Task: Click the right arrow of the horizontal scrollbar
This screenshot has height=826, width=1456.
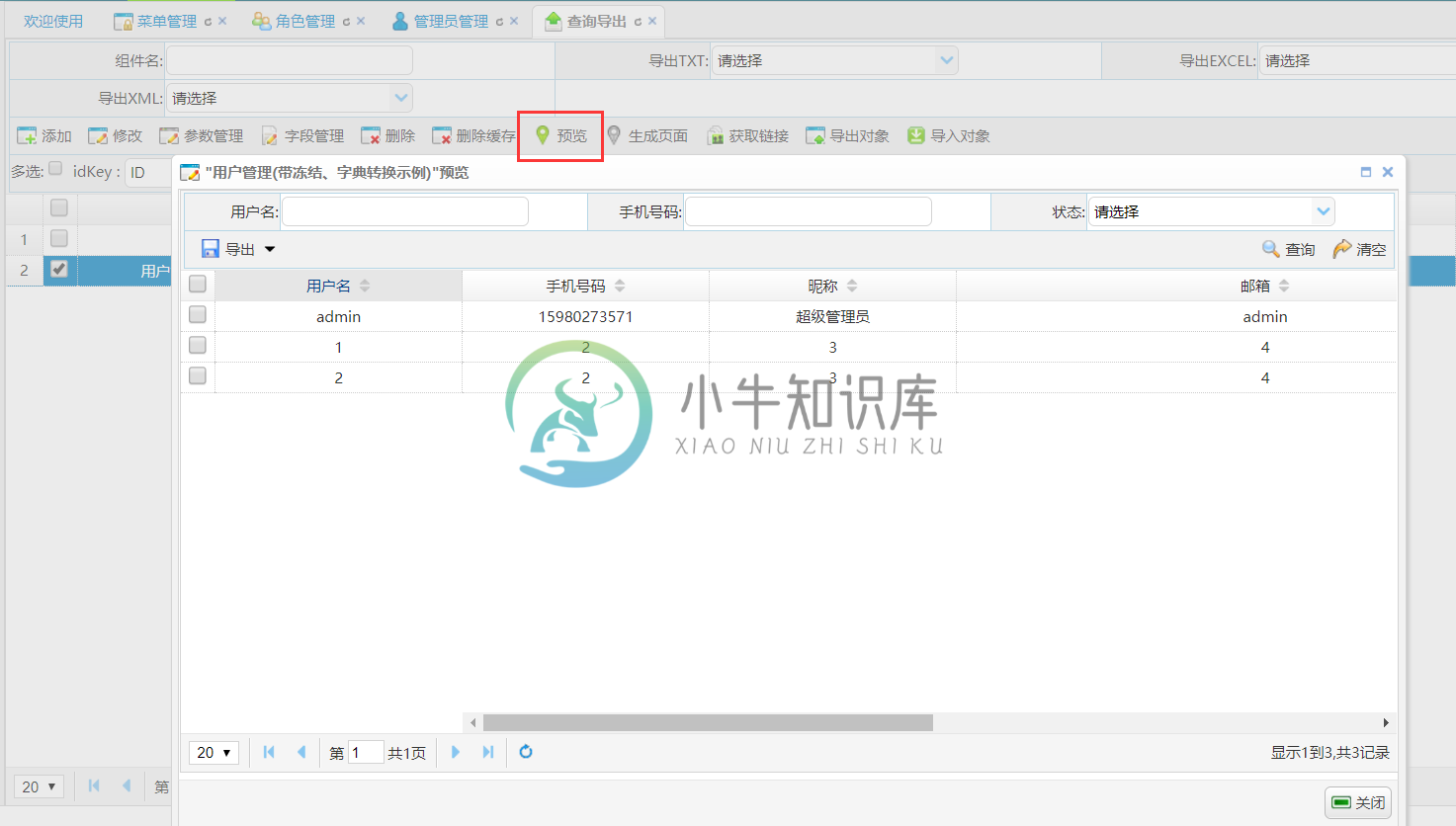Action: (1386, 723)
